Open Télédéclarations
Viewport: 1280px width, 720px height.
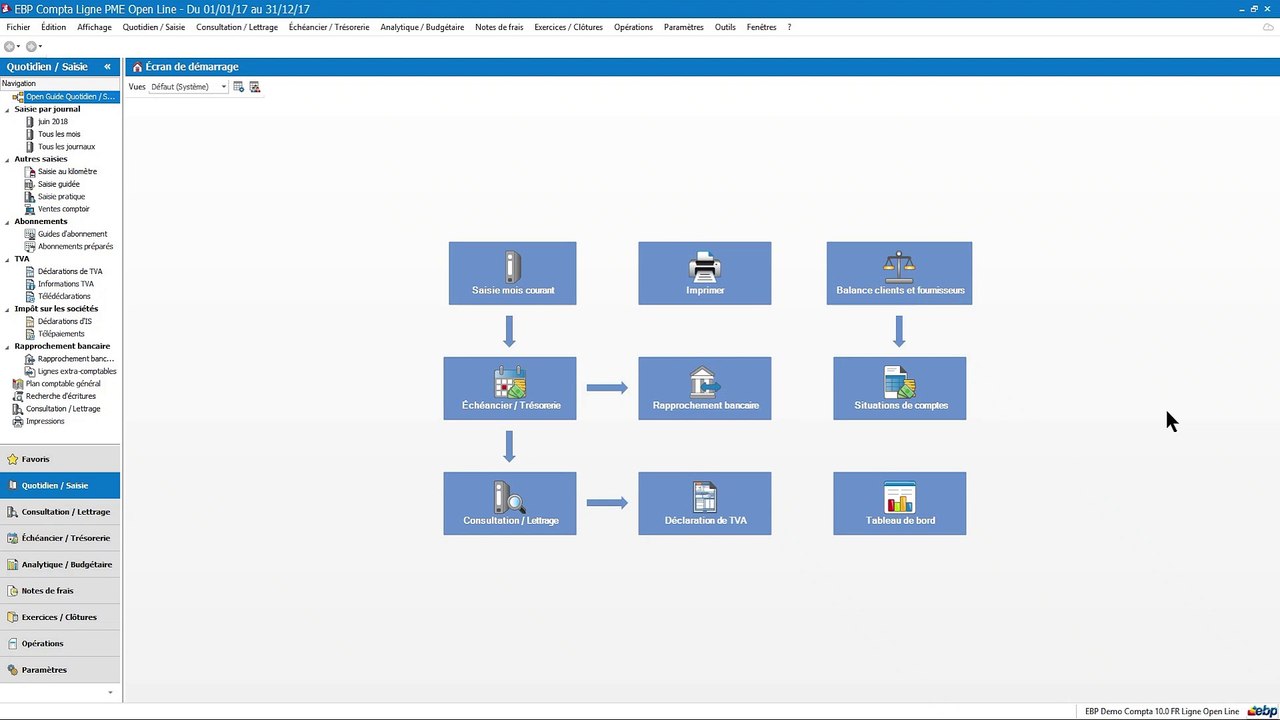64,296
